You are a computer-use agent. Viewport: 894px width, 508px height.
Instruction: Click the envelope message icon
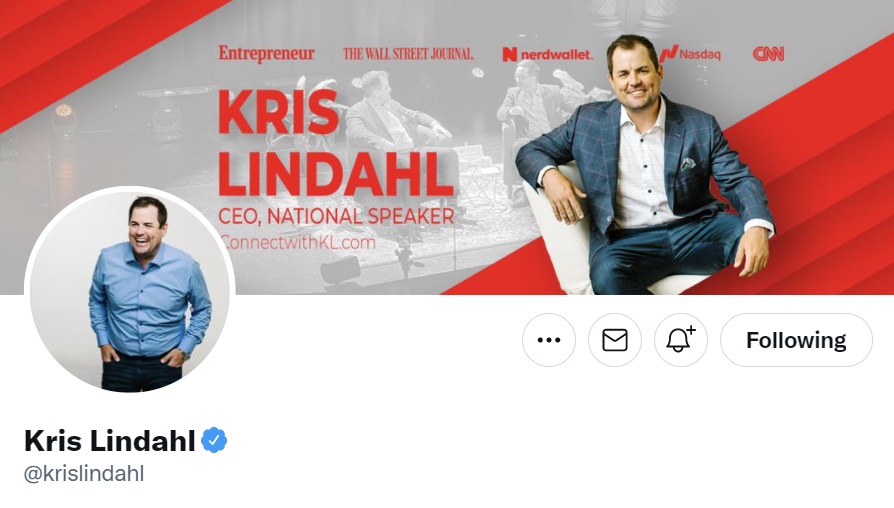pyautogui.click(x=615, y=340)
